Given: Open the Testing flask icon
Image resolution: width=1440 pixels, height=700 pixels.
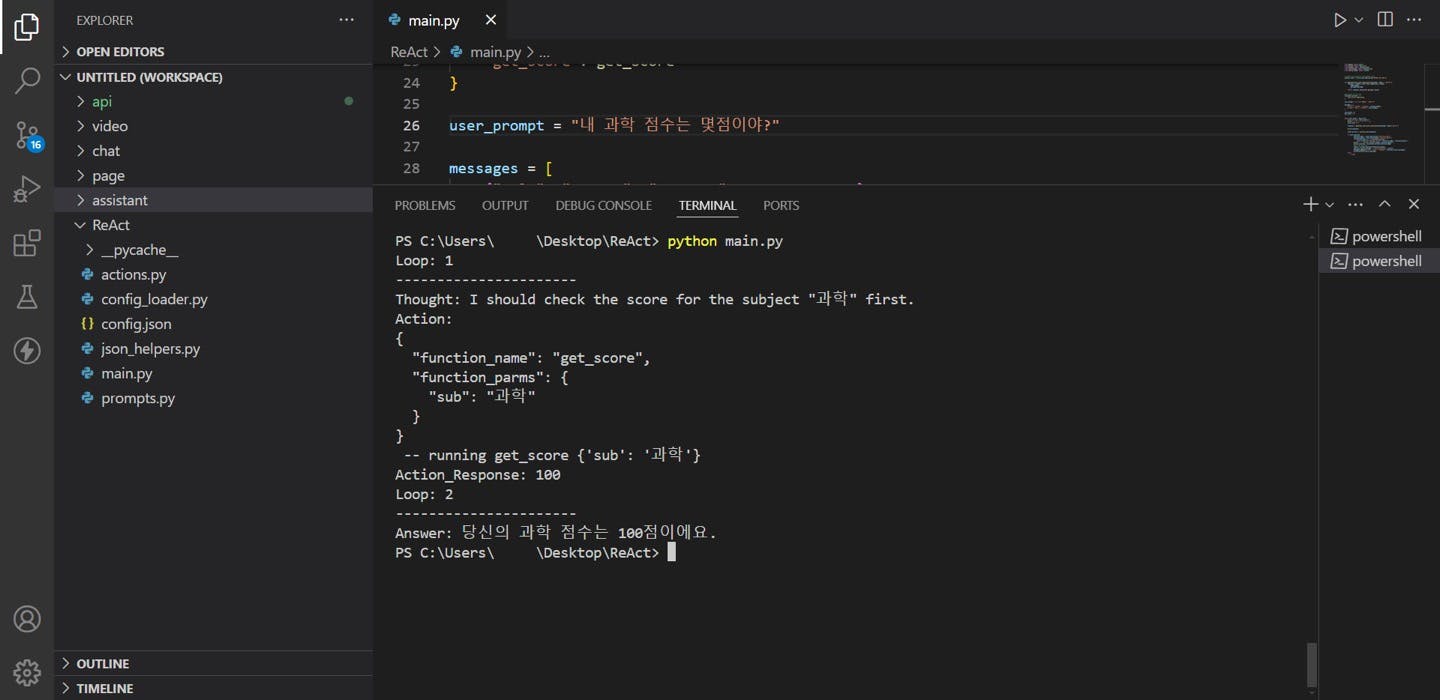Looking at the screenshot, I should [27, 297].
